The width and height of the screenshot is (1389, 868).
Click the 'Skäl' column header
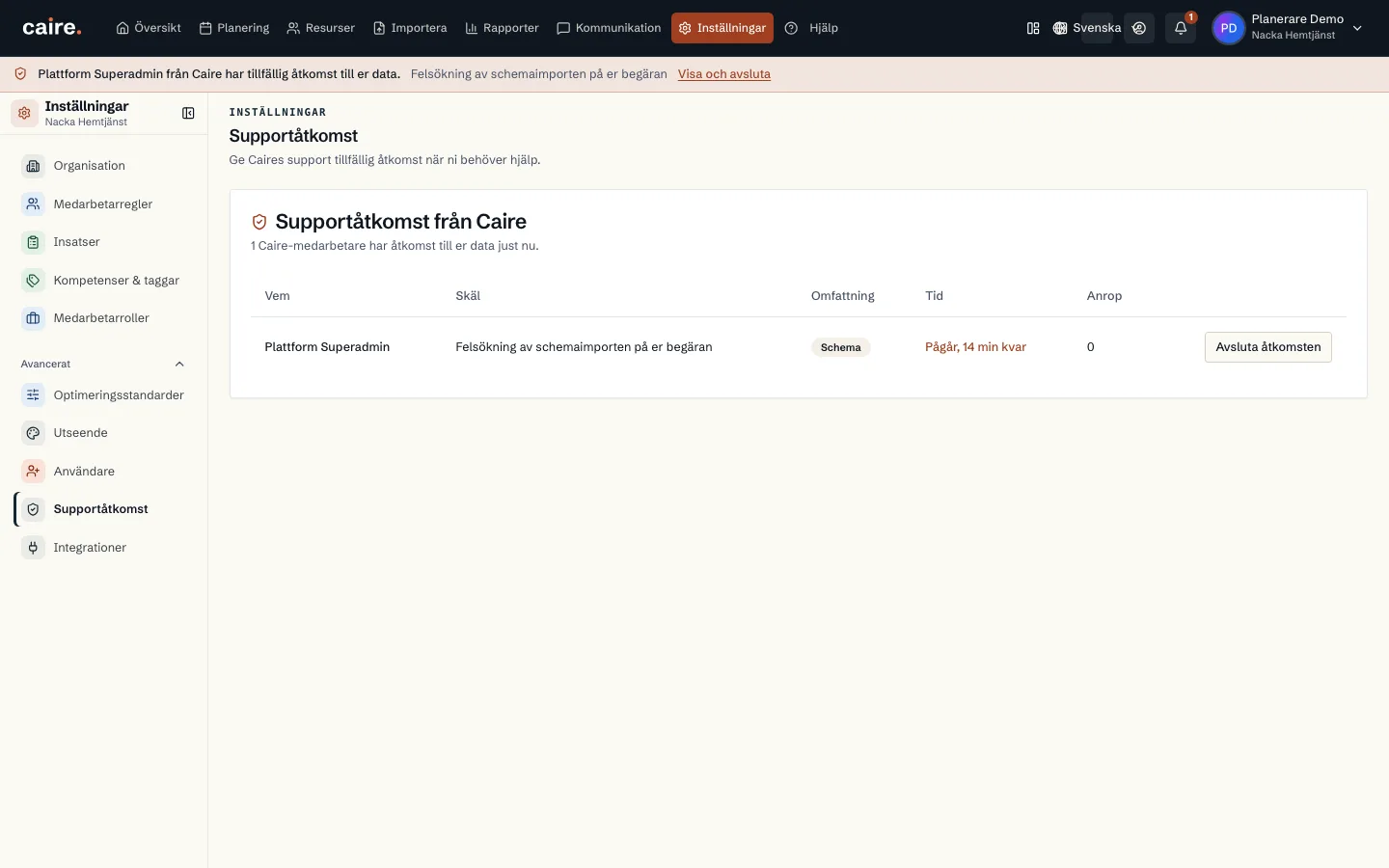coord(468,296)
